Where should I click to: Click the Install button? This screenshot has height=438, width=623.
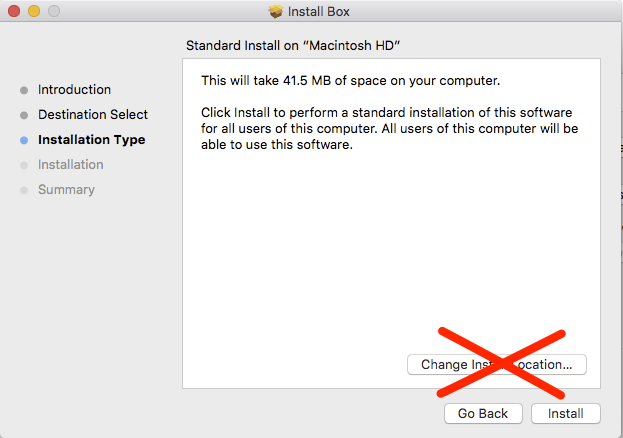click(565, 414)
